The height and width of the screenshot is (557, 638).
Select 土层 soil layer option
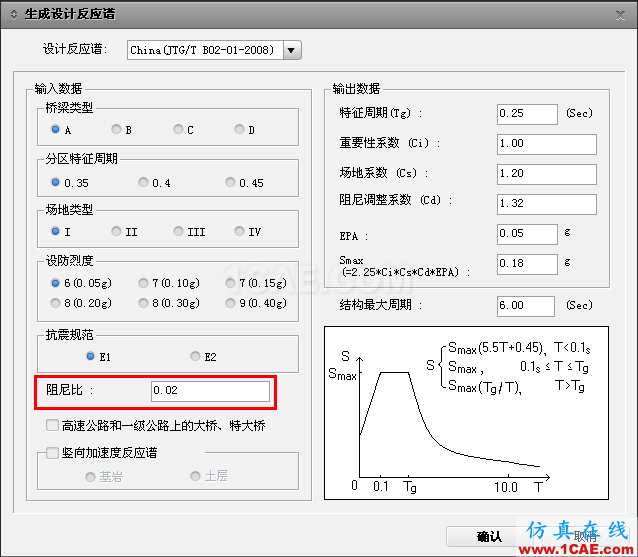[195, 476]
